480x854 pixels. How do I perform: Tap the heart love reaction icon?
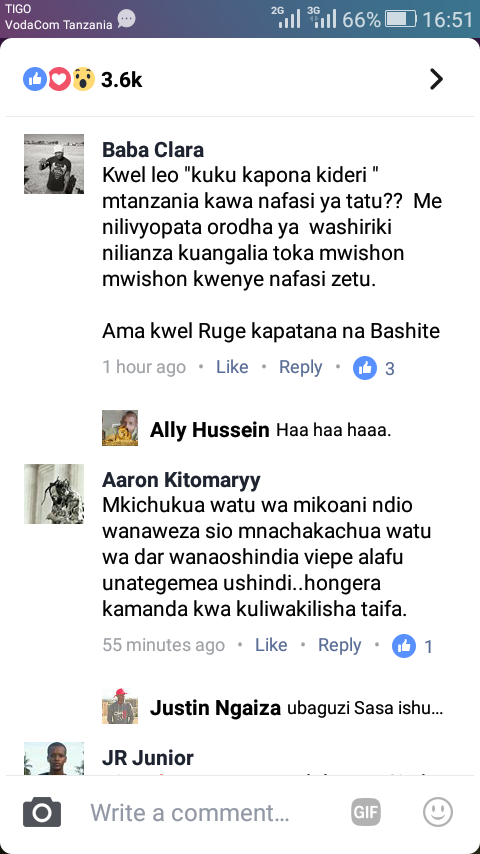(59, 80)
